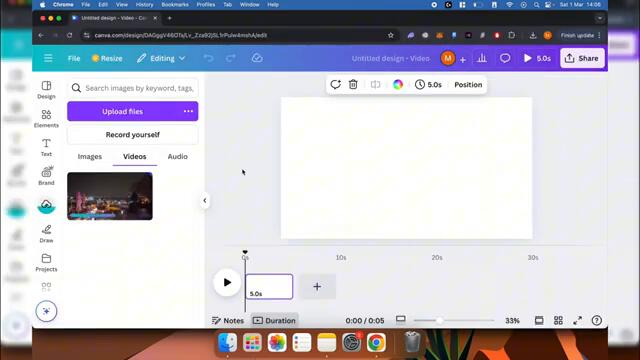Open the Elements sidebar panel
Screen dimensions: 640x360
click(46, 119)
